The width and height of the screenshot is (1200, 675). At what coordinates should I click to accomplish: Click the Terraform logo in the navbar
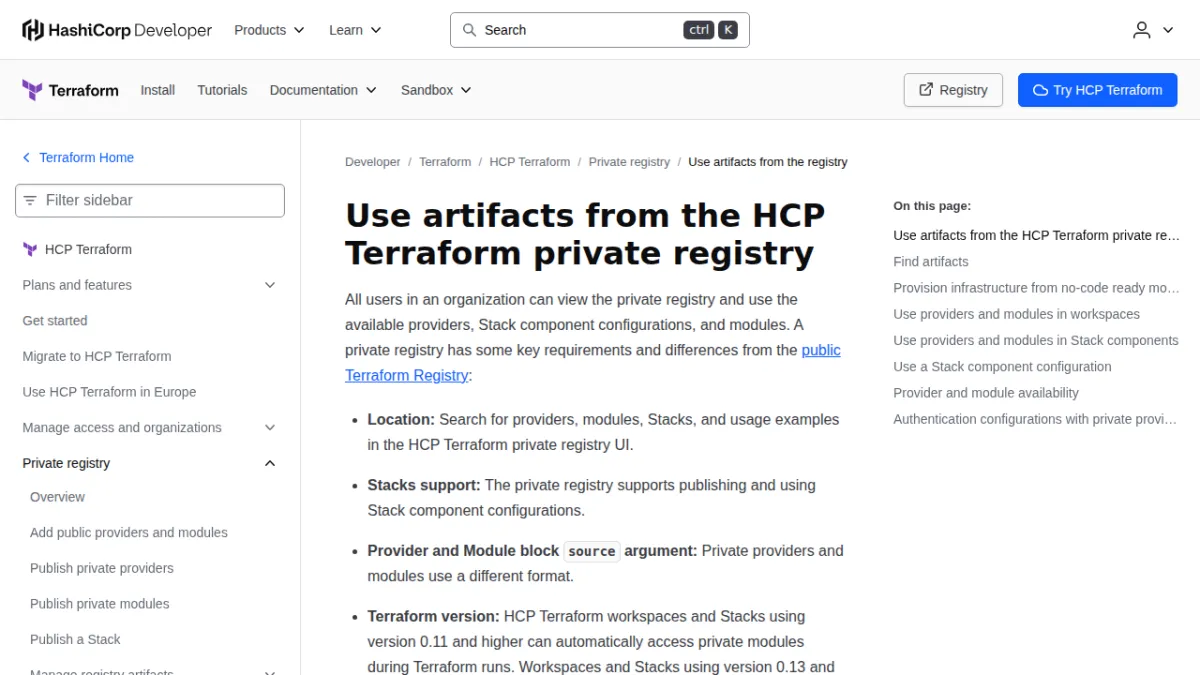(70, 90)
